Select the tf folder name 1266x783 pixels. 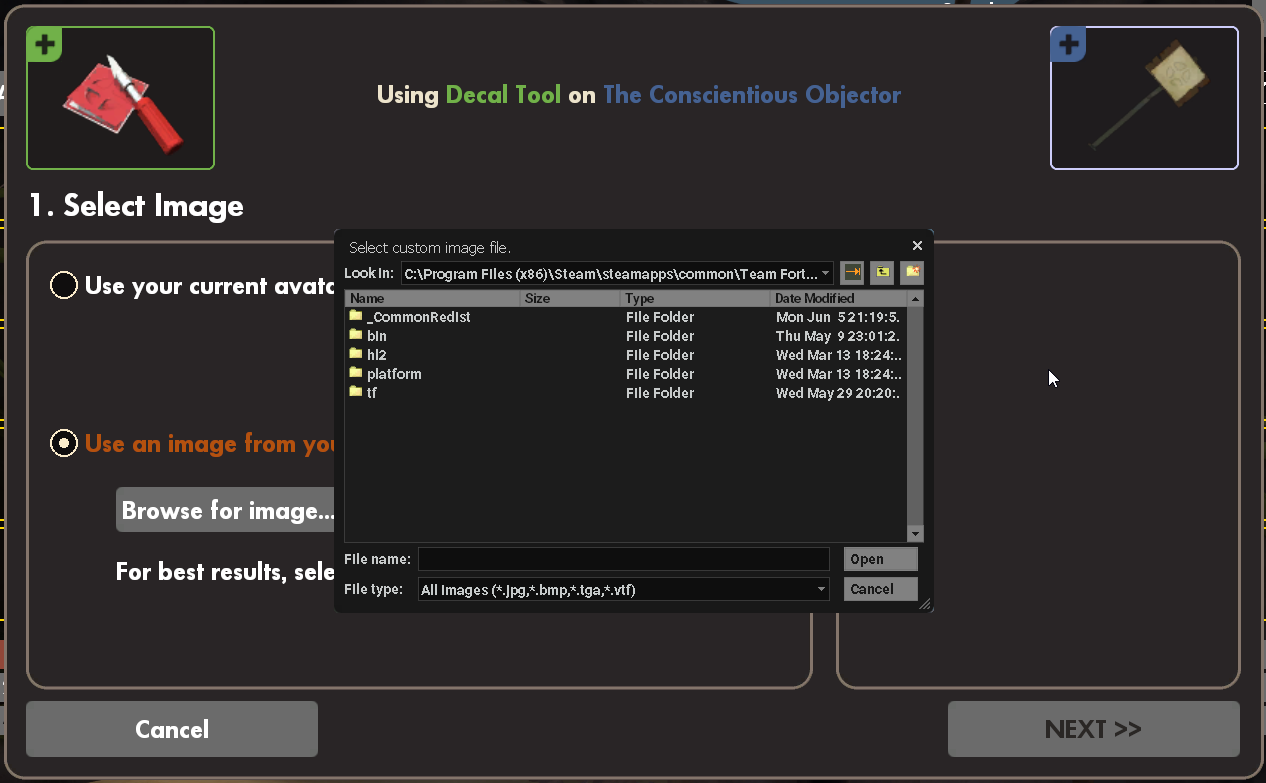click(x=372, y=393)
